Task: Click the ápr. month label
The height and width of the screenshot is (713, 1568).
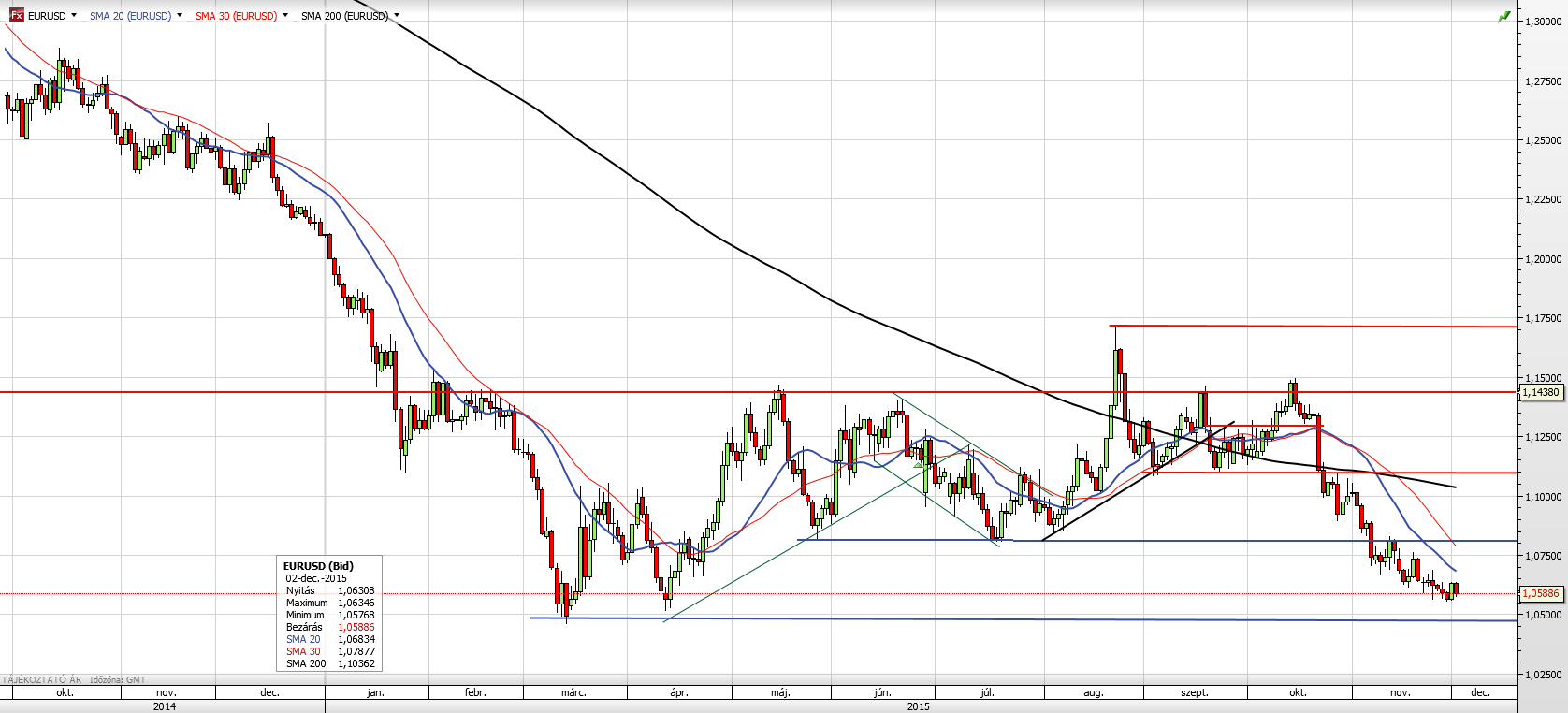Action: (x=679, y=692)
